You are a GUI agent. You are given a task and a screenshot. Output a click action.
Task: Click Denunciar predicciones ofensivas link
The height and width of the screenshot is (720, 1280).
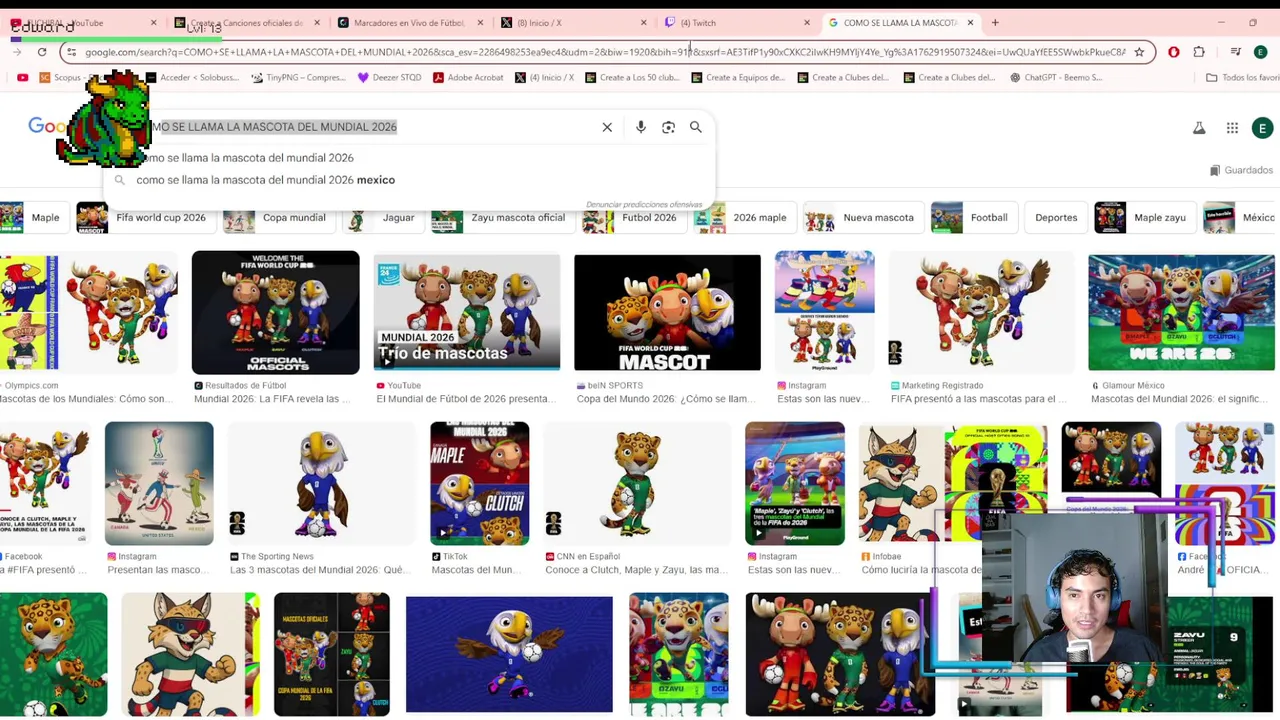(644, 204)
